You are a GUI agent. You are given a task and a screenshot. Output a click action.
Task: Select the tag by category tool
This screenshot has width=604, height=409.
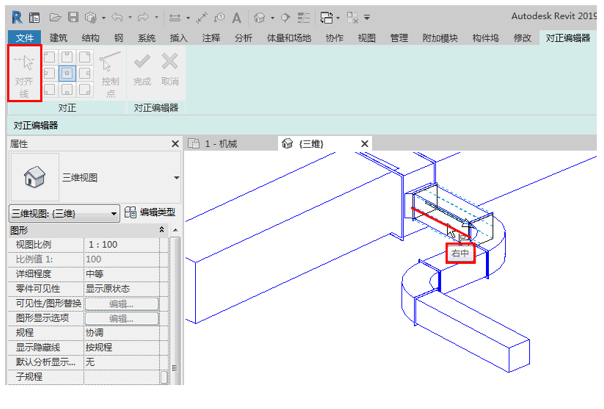point(219,18)
